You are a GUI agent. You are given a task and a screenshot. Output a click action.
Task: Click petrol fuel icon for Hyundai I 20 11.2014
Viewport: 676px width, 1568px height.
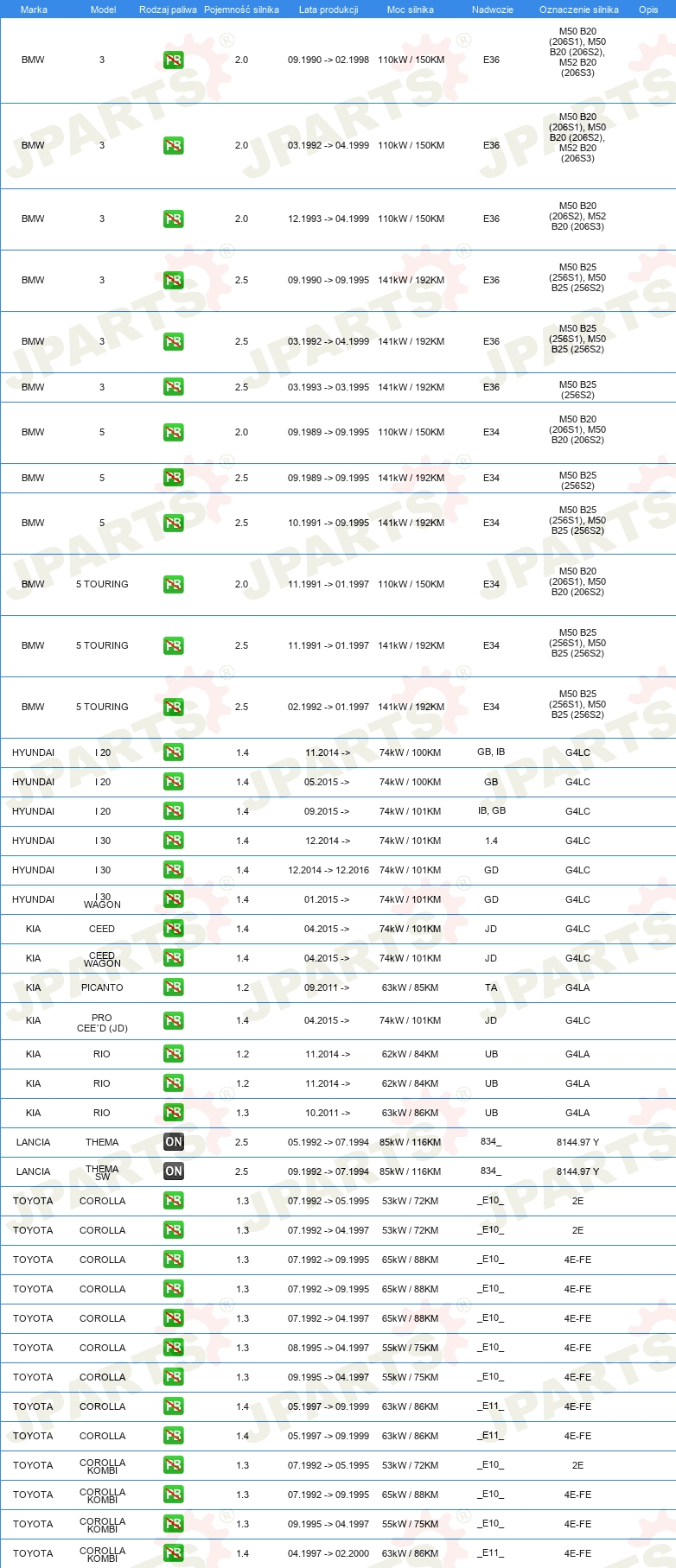point(174,752)
